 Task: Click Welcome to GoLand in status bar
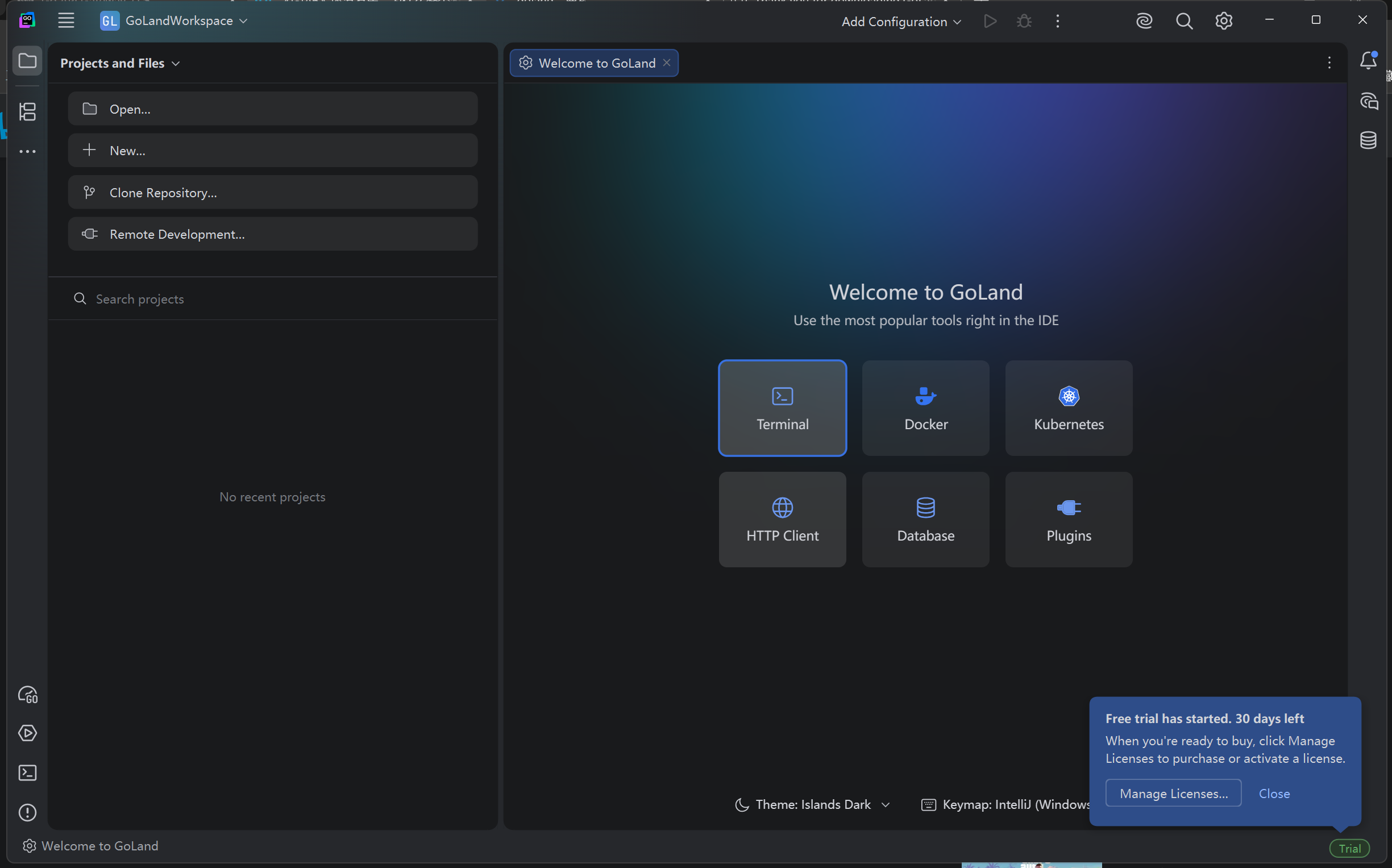click(x=91, y=846)
